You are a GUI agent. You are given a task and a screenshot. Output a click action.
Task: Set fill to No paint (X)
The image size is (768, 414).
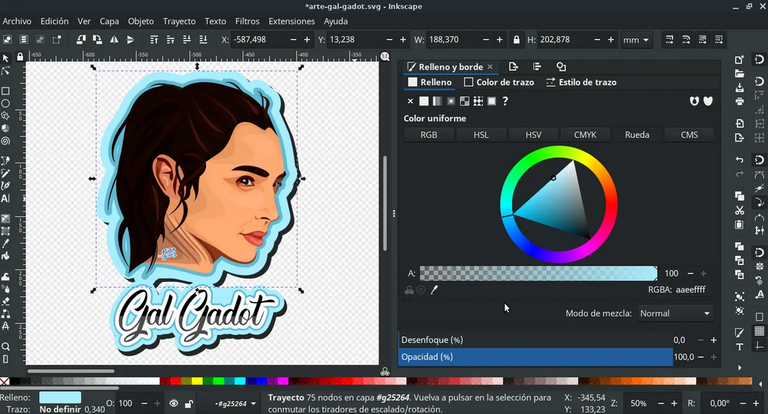(x=410, y=101)
